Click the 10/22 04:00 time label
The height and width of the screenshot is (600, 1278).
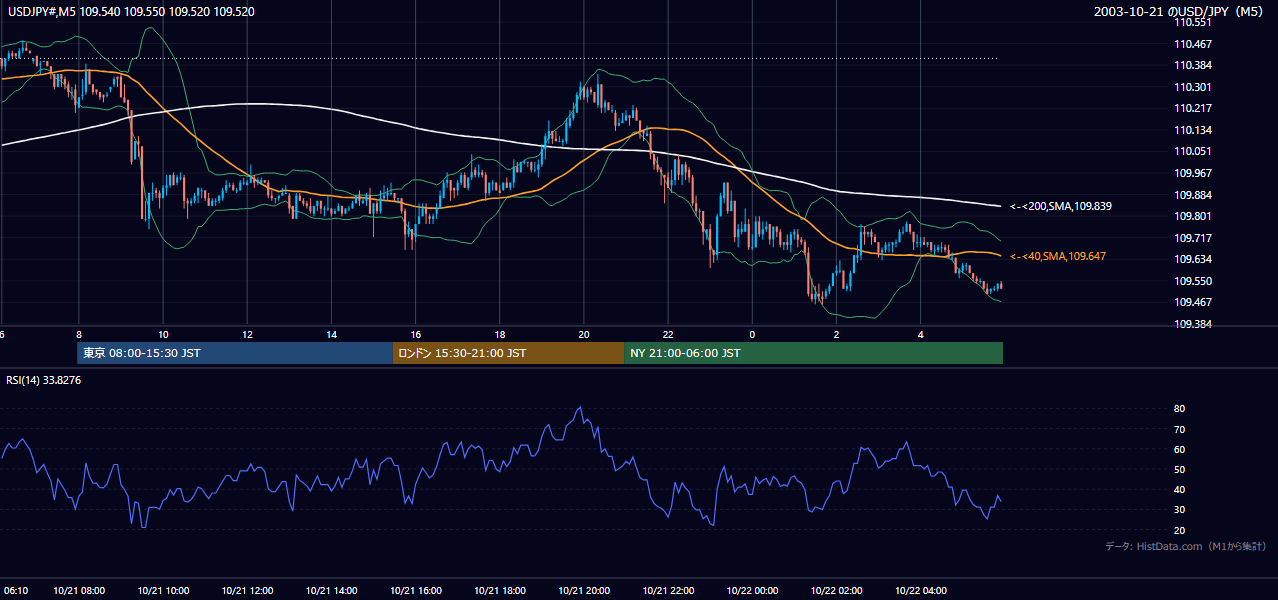(920, 590)
